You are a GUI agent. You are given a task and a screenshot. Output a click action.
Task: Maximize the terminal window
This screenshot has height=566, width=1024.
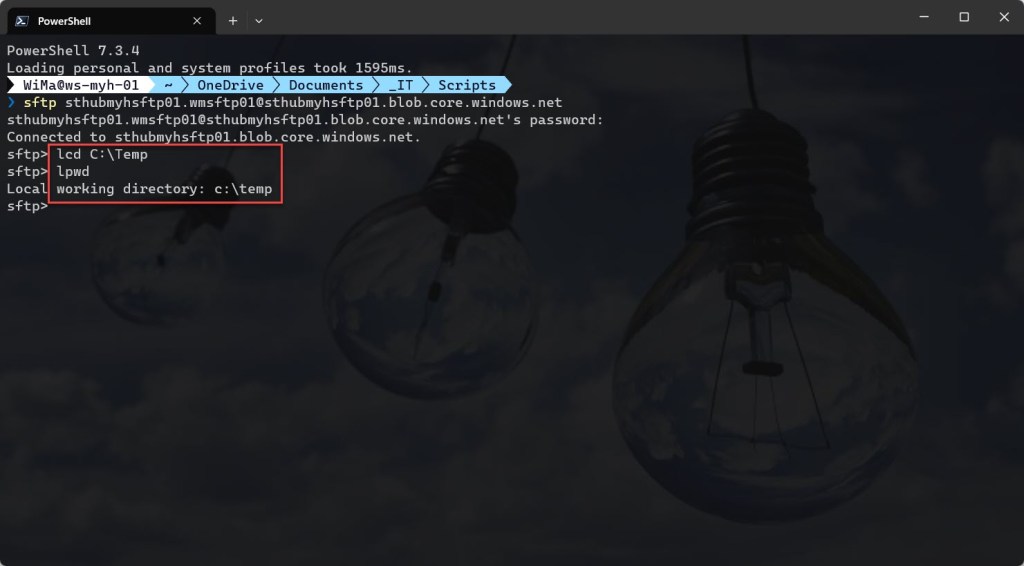pyautogui.click(x=964, y=17)
